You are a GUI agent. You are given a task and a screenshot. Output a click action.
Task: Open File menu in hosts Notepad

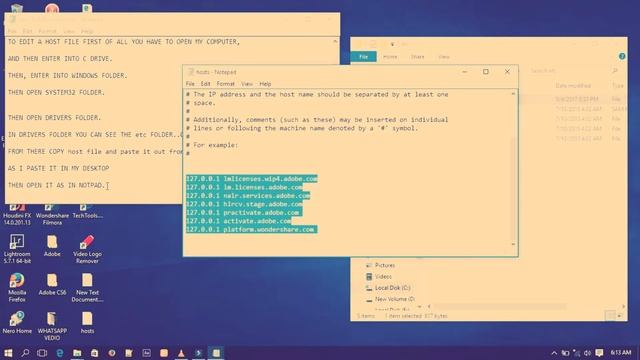coord(190,84)
